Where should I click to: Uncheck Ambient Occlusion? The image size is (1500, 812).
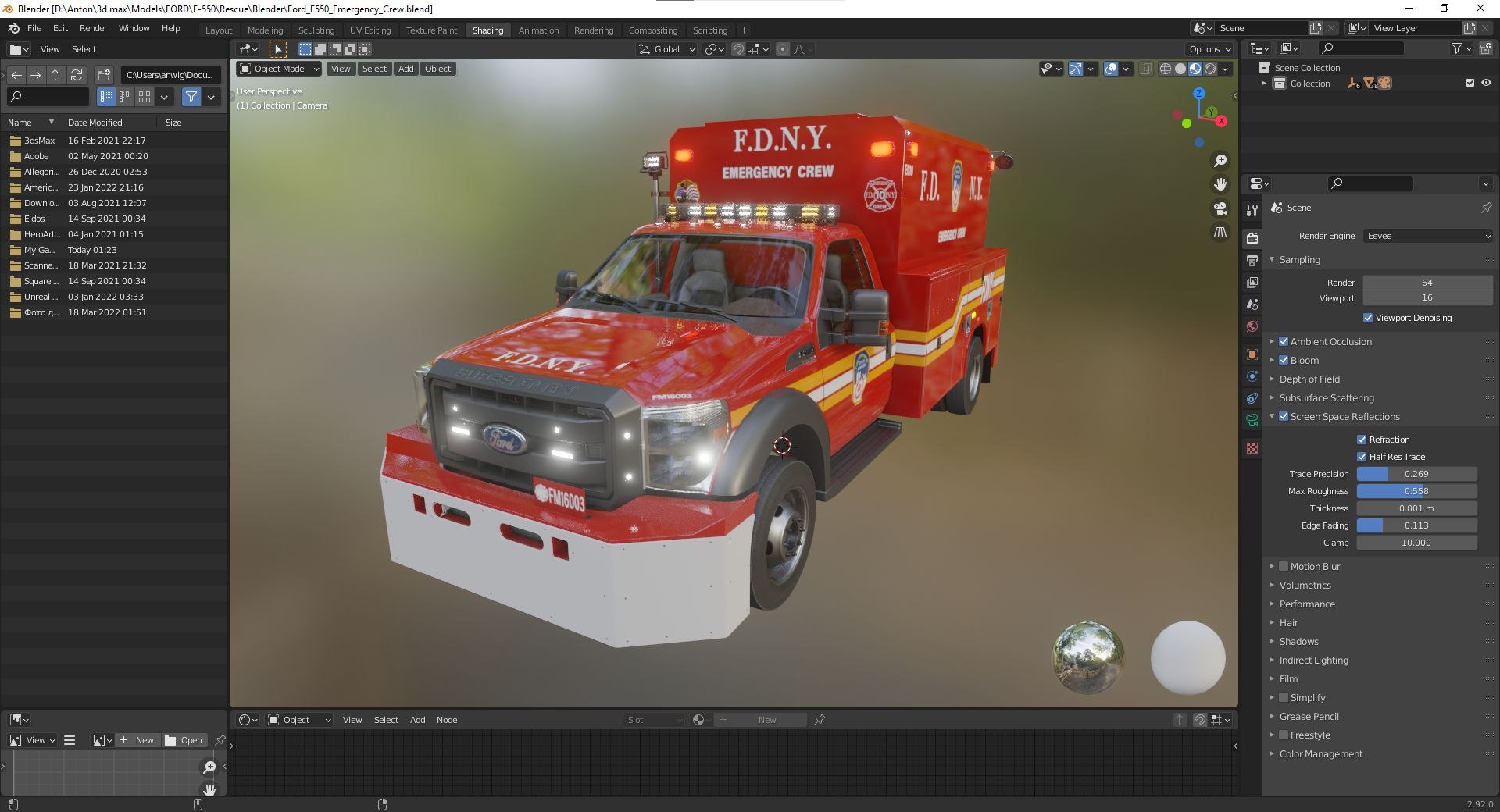[x=1284, y=341]
